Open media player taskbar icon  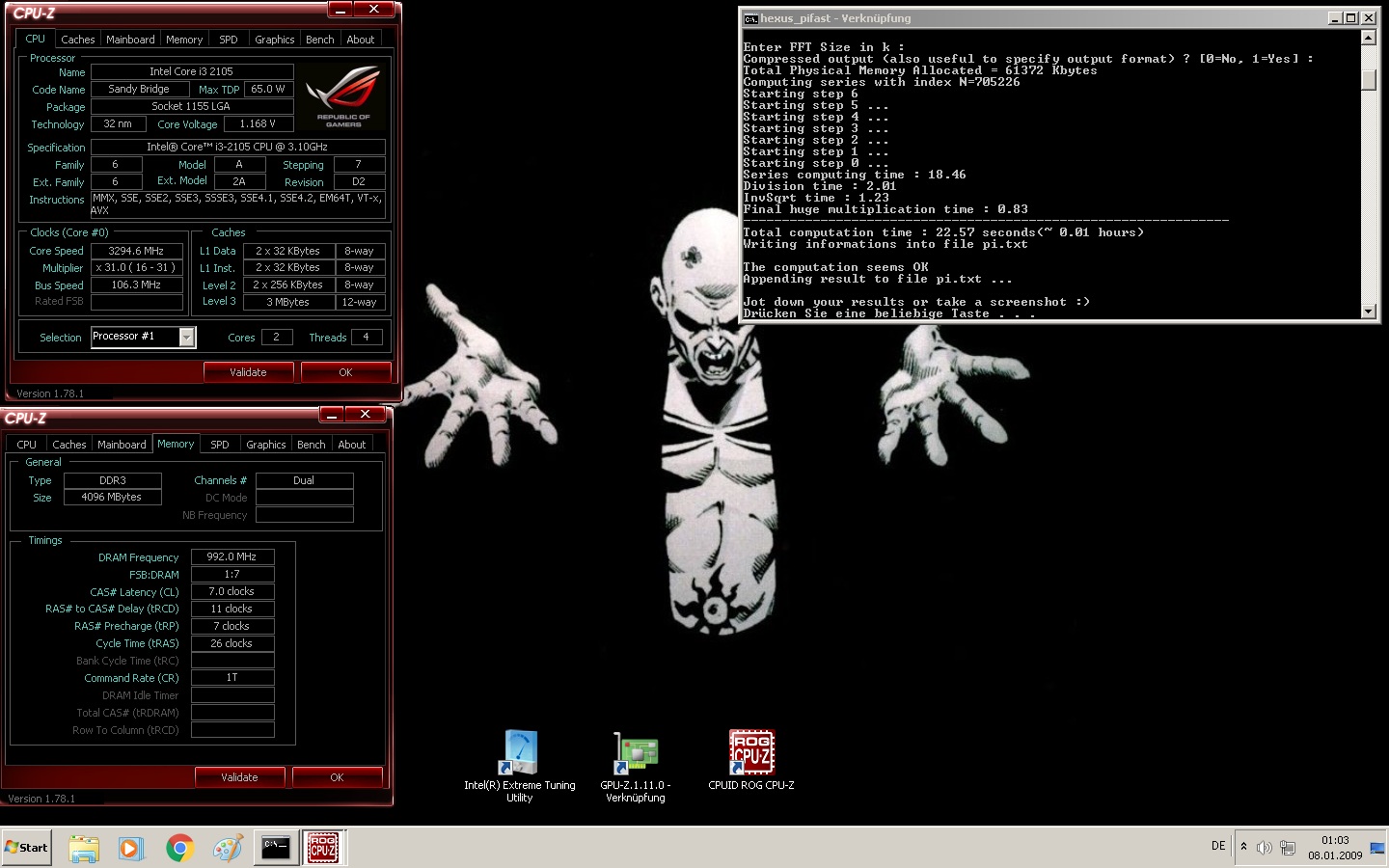131,848
